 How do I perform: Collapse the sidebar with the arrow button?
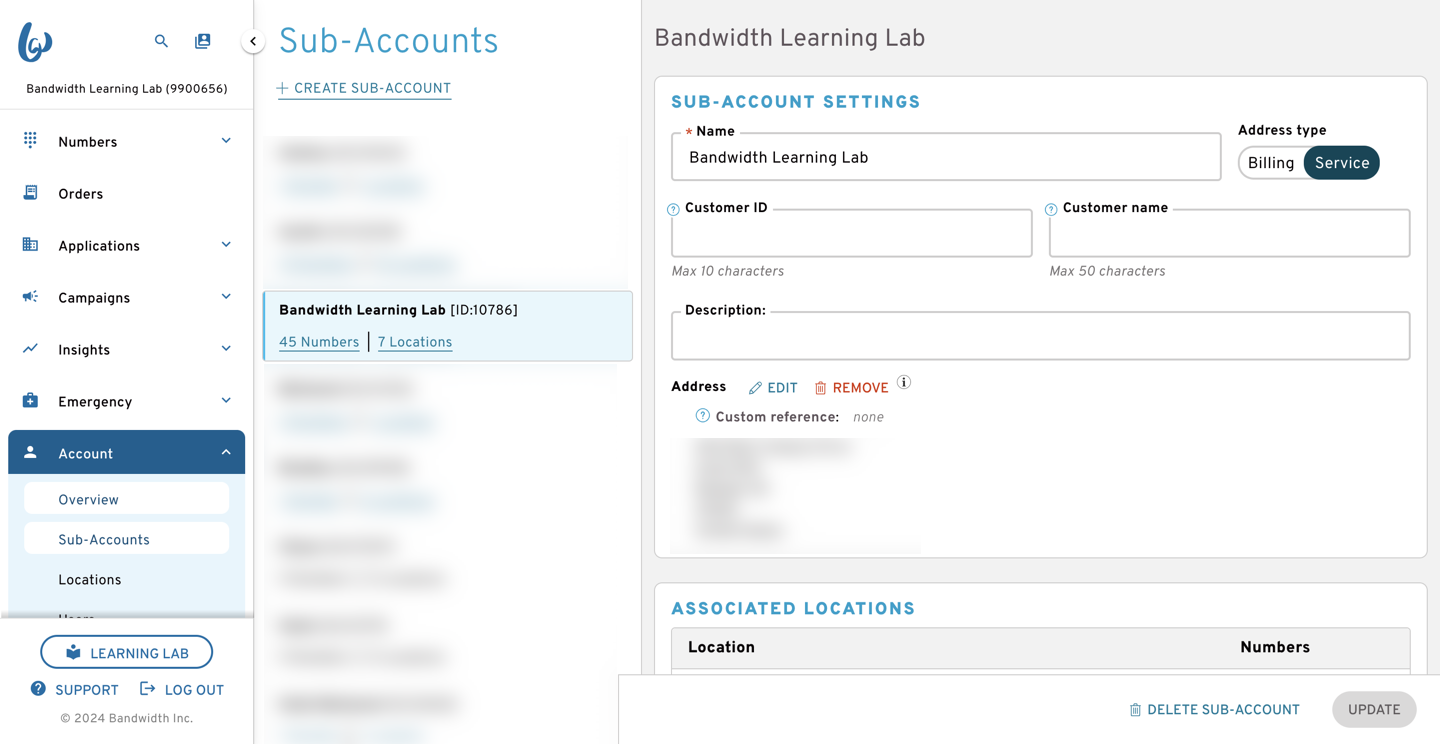(x=253, y=41)
